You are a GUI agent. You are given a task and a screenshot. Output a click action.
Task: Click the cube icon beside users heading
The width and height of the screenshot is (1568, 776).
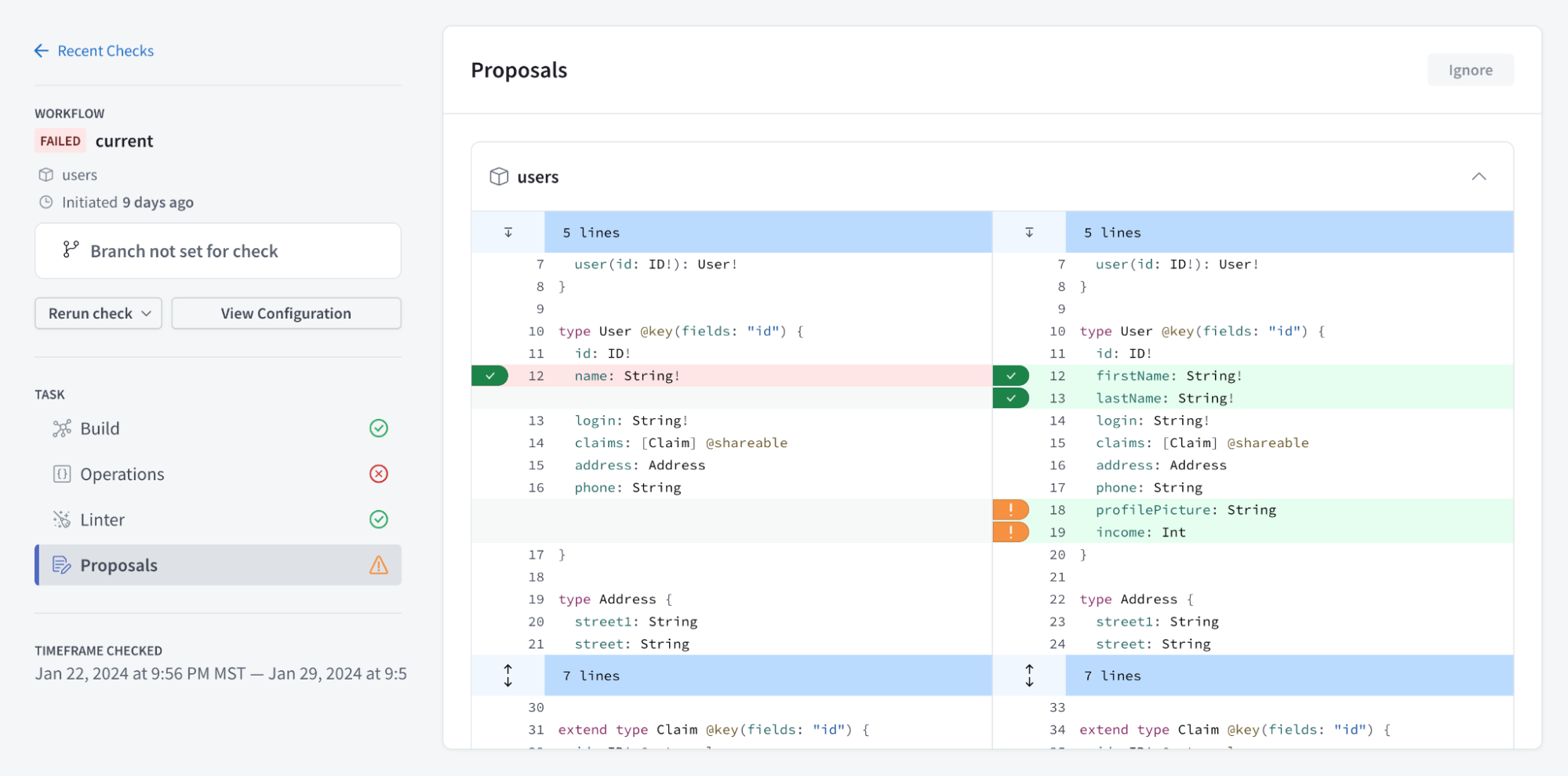pyautogui.click(x=499, y=177)
